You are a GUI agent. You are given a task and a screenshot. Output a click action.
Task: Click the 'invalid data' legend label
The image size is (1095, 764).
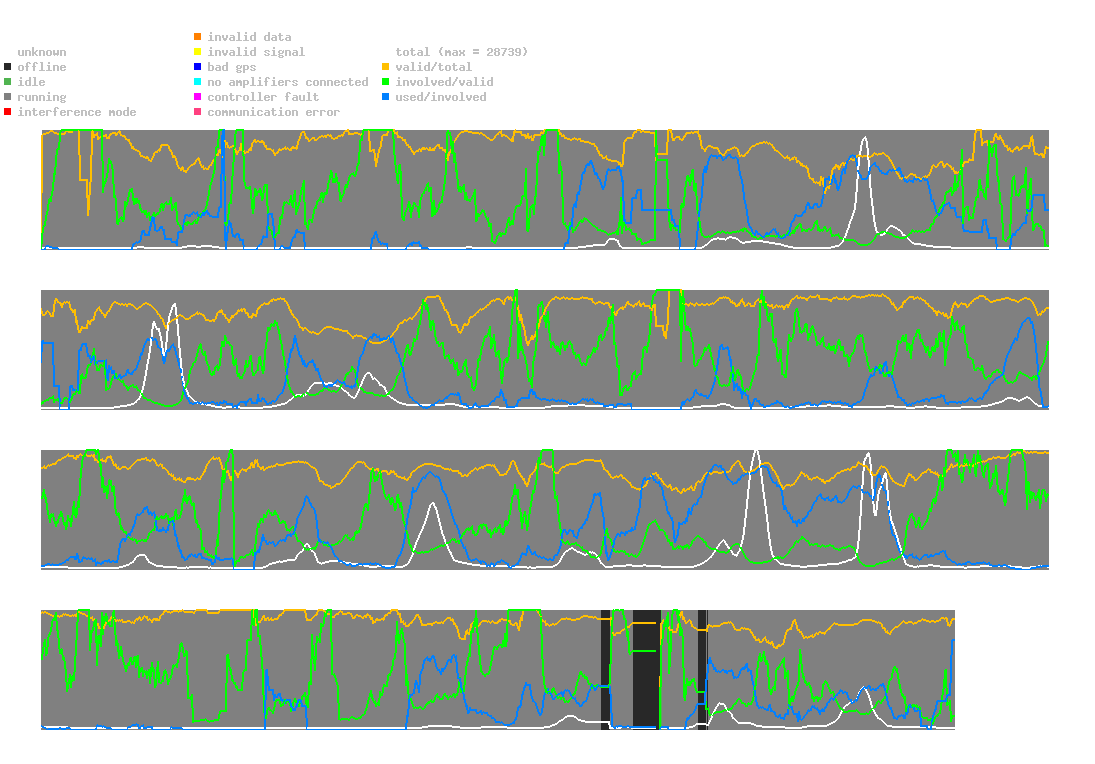click(249, 37)
